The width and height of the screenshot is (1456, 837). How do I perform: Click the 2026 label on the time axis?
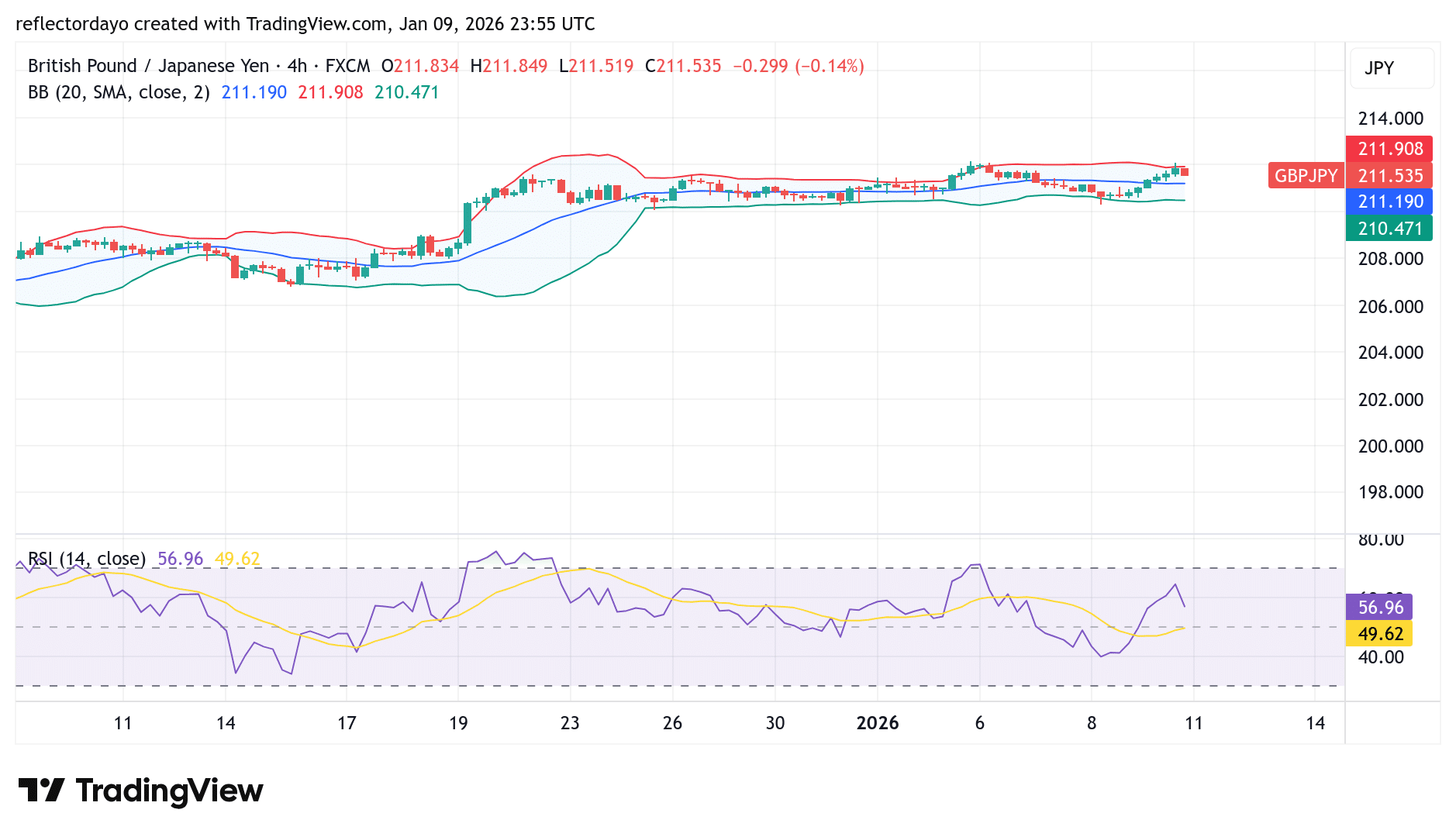coord(878,723)
